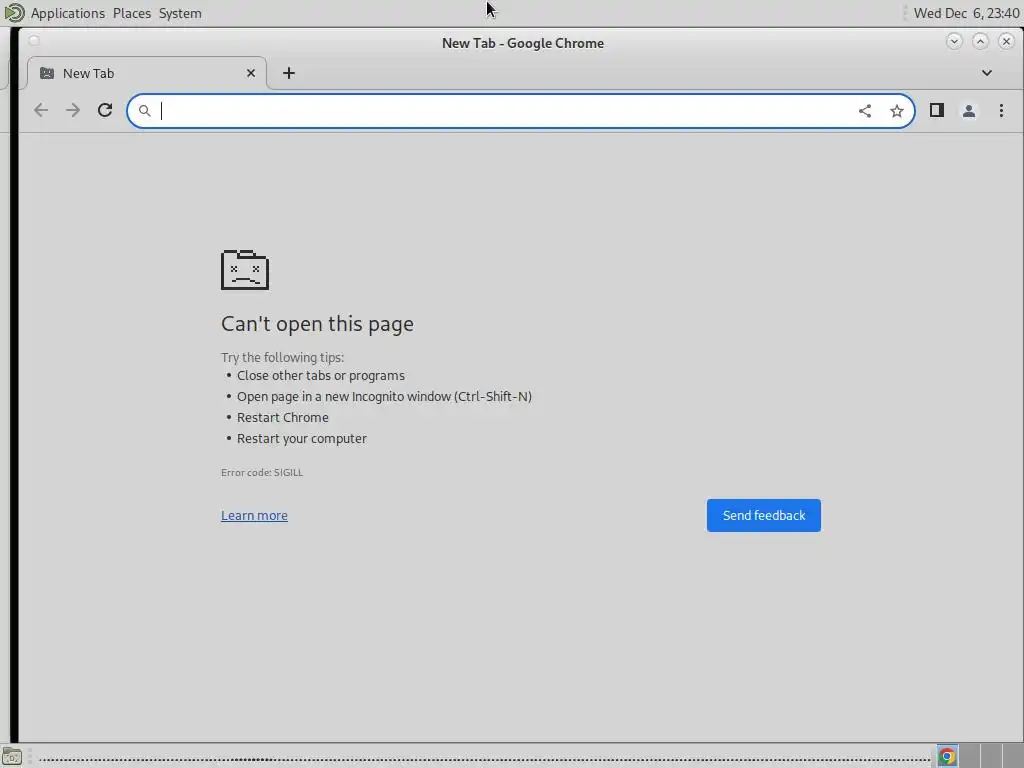Open the Places menu
Viewport: 1024px width, 768px height.
click(x=132, y=13)
